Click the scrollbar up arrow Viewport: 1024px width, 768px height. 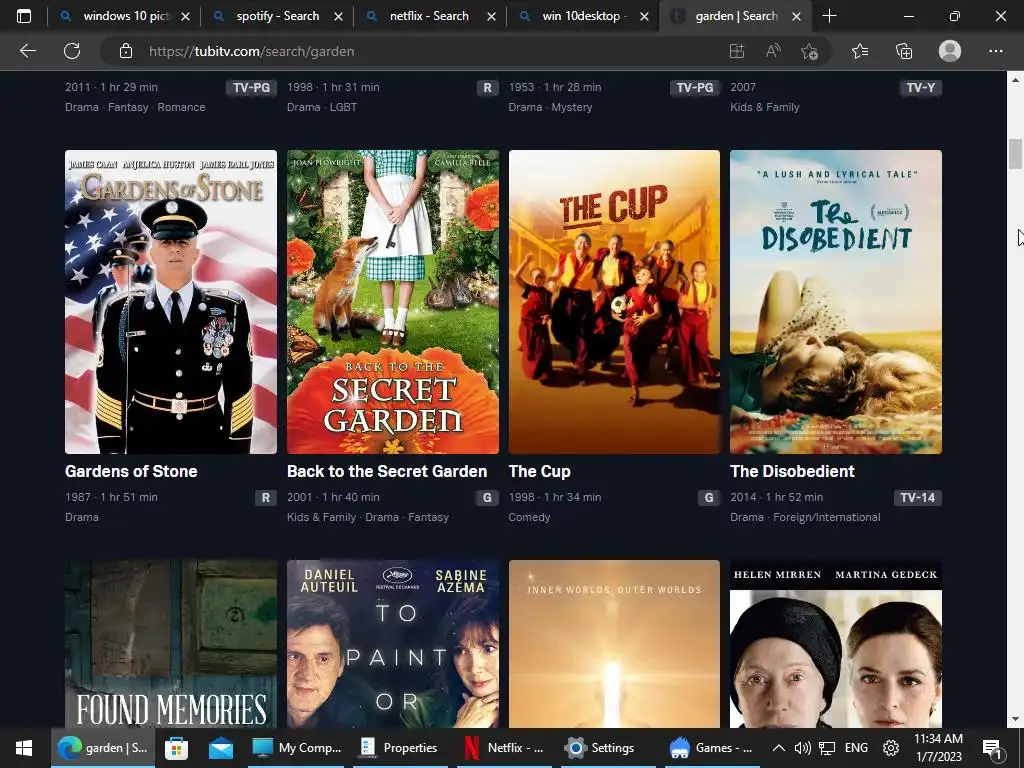tap(1015, 80)
